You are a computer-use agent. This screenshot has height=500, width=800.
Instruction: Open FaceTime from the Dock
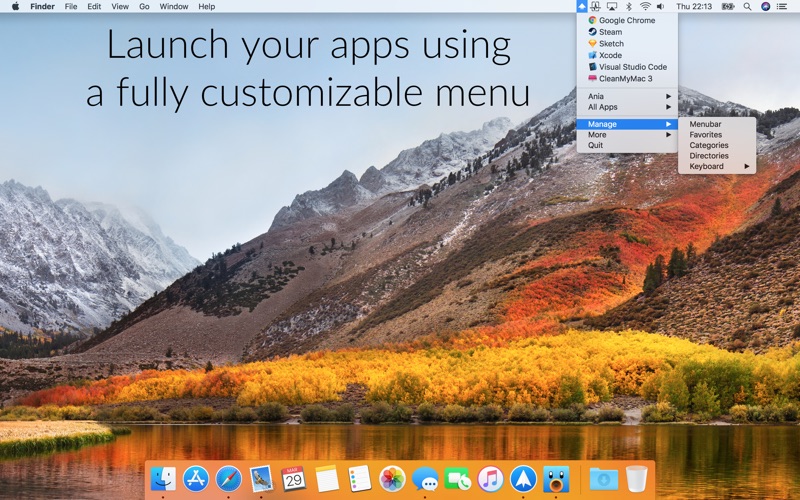pos(458,479)
